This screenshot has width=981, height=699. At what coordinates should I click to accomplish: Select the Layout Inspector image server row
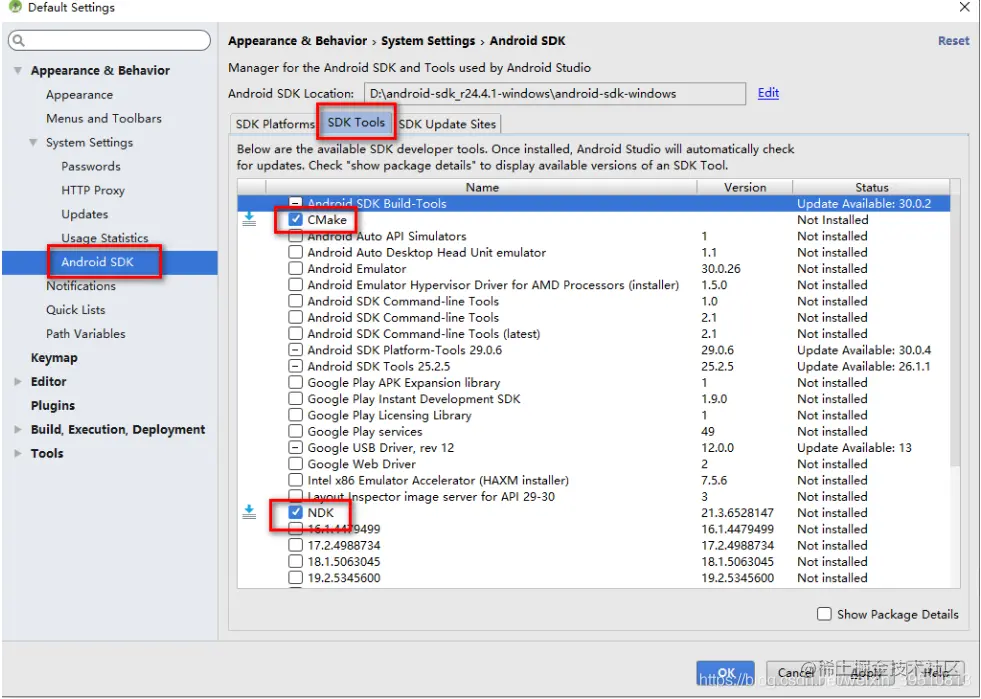pyautogui.click(x=593, y=496)
